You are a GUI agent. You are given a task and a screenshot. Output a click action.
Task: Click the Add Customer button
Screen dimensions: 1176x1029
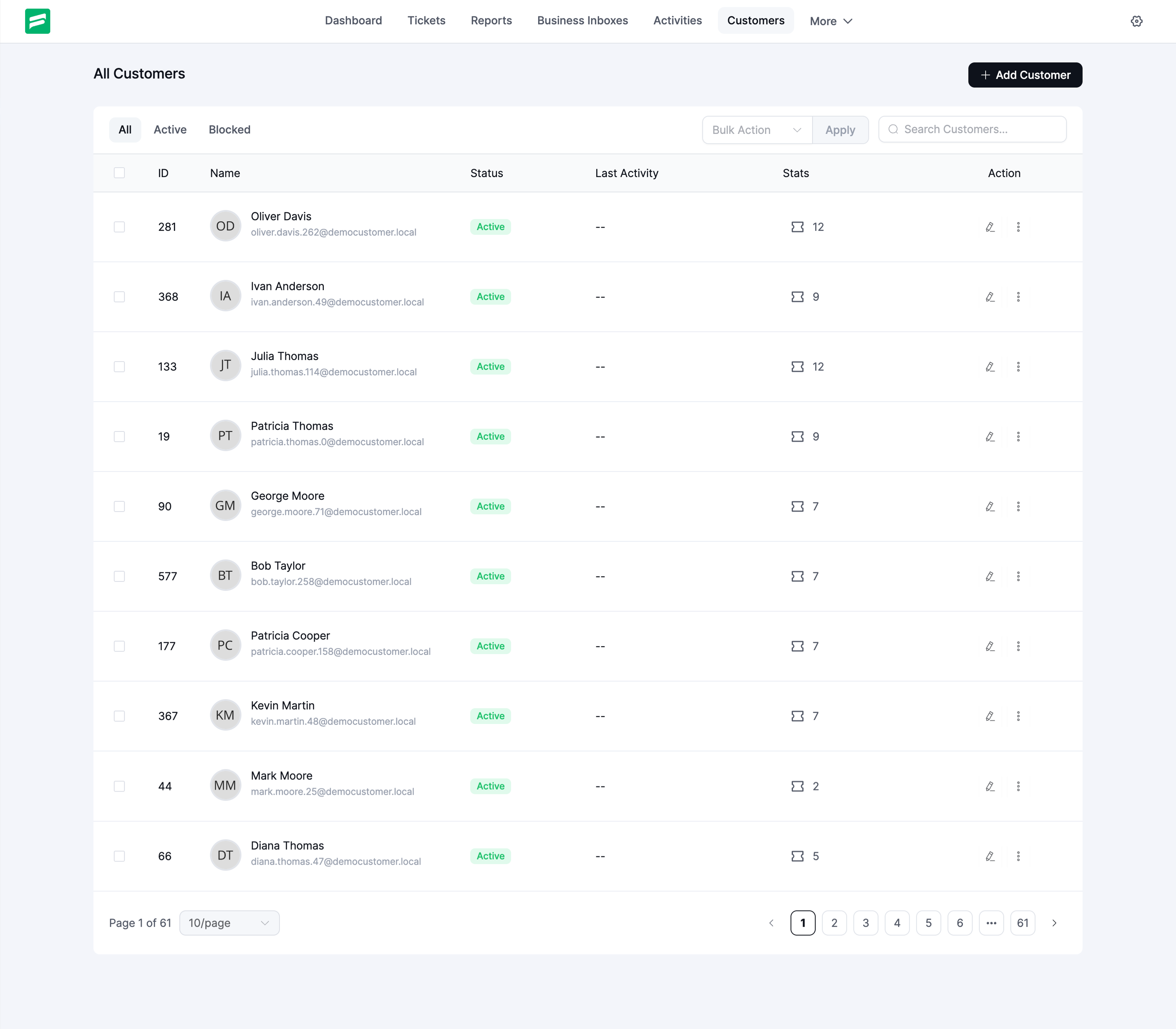[1024, 75]
